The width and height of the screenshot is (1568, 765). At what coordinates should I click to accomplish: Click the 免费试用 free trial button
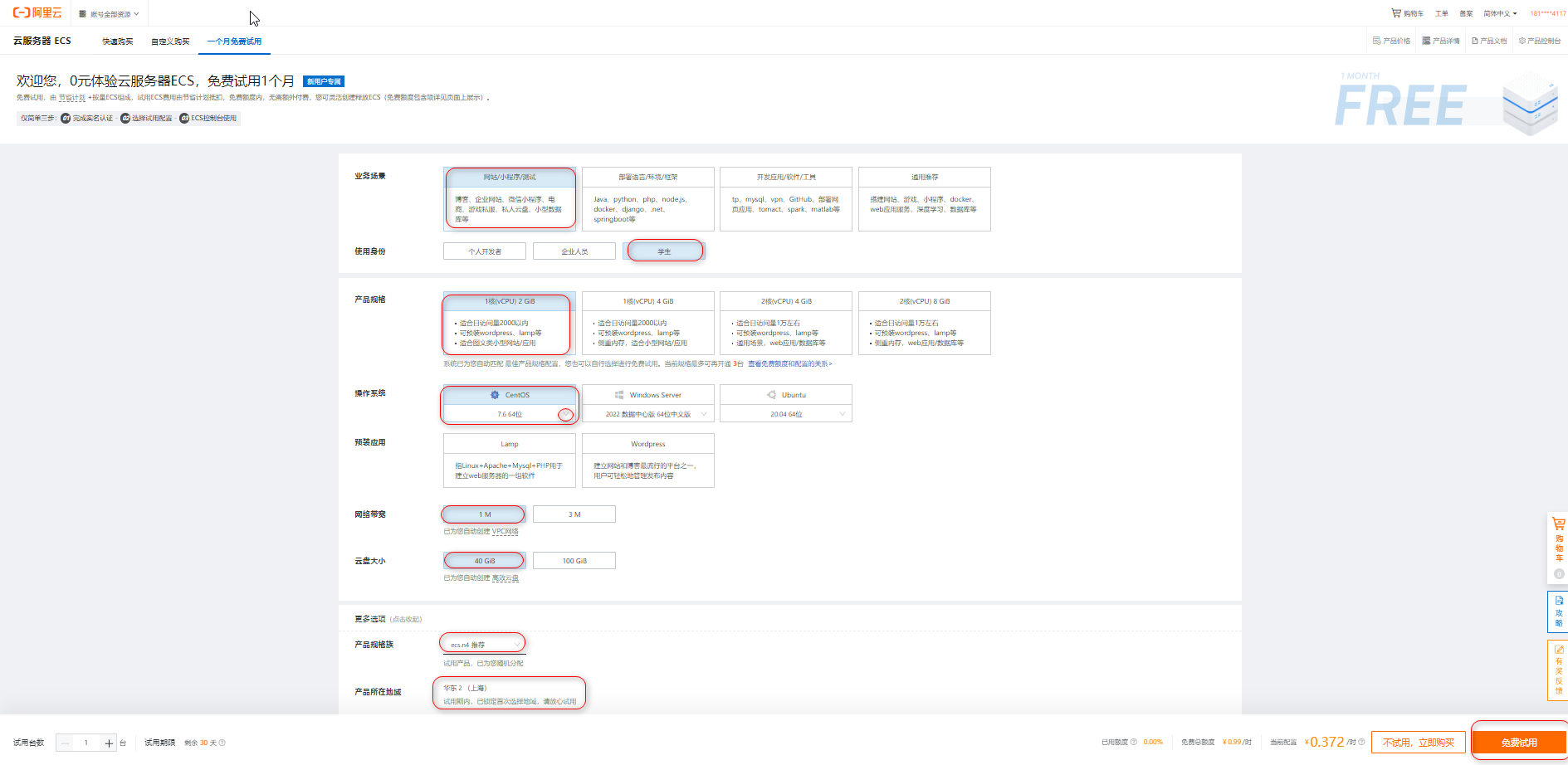click(x=1519, y=743)
